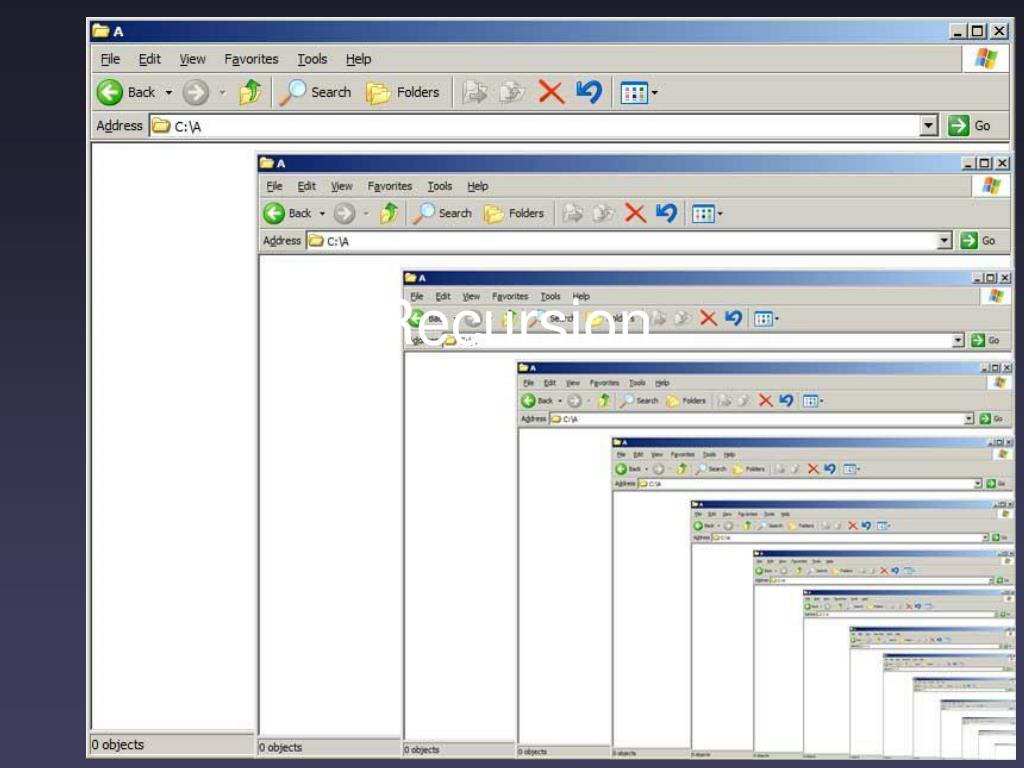Open Back history dropdown in second window

click(322, 214)
